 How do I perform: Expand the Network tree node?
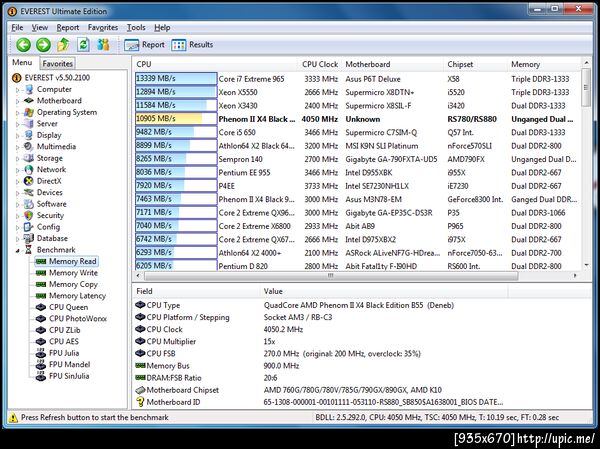point(18,170)
